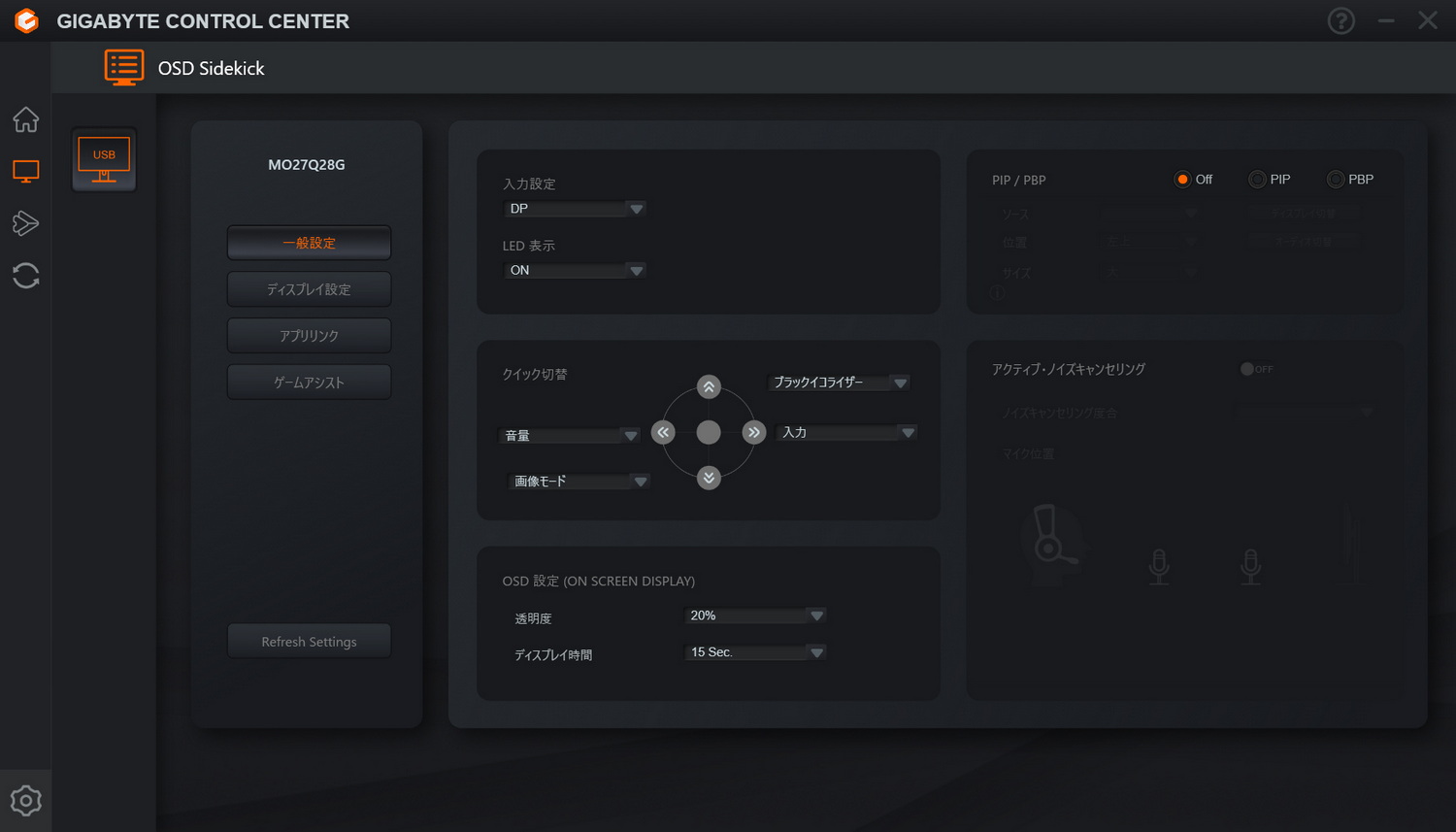
Task: Select the orange monitor icon in the sidebar
Action: [x=26, y=172]
